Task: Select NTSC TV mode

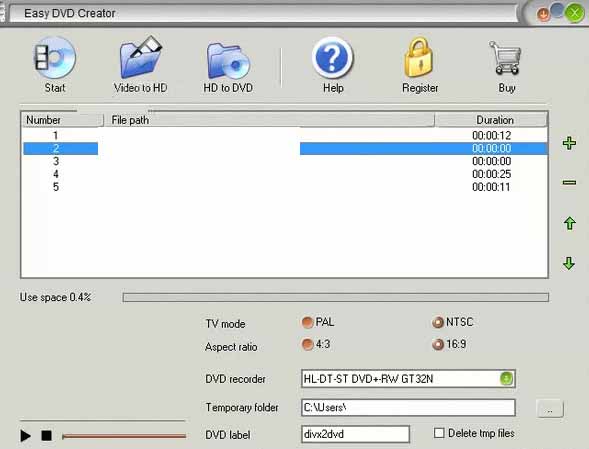Action: click(438, 322)
